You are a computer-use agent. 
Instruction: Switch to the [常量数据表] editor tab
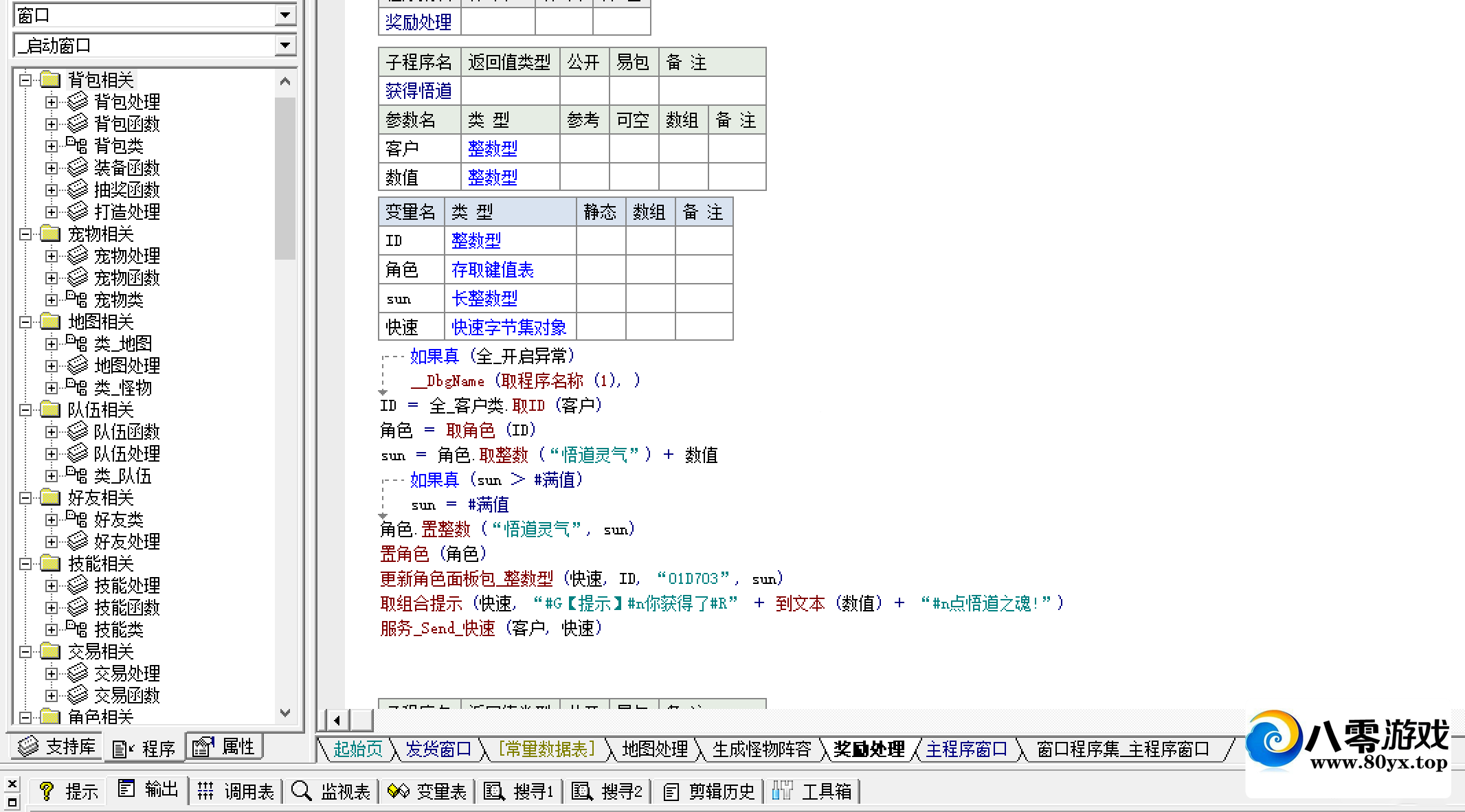546,749
